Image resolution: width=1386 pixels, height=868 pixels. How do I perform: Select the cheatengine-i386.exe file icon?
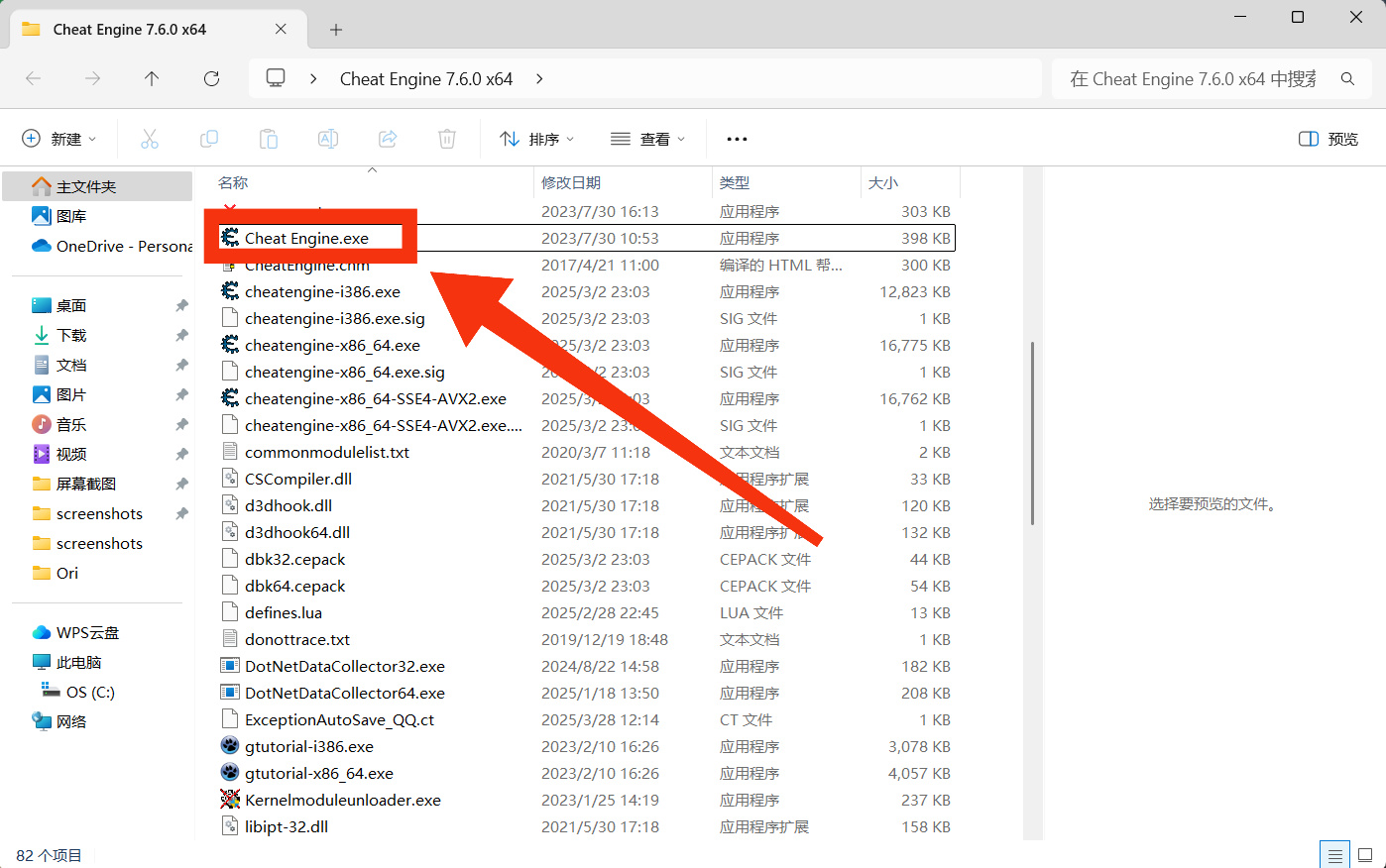[x=230, y=291]
